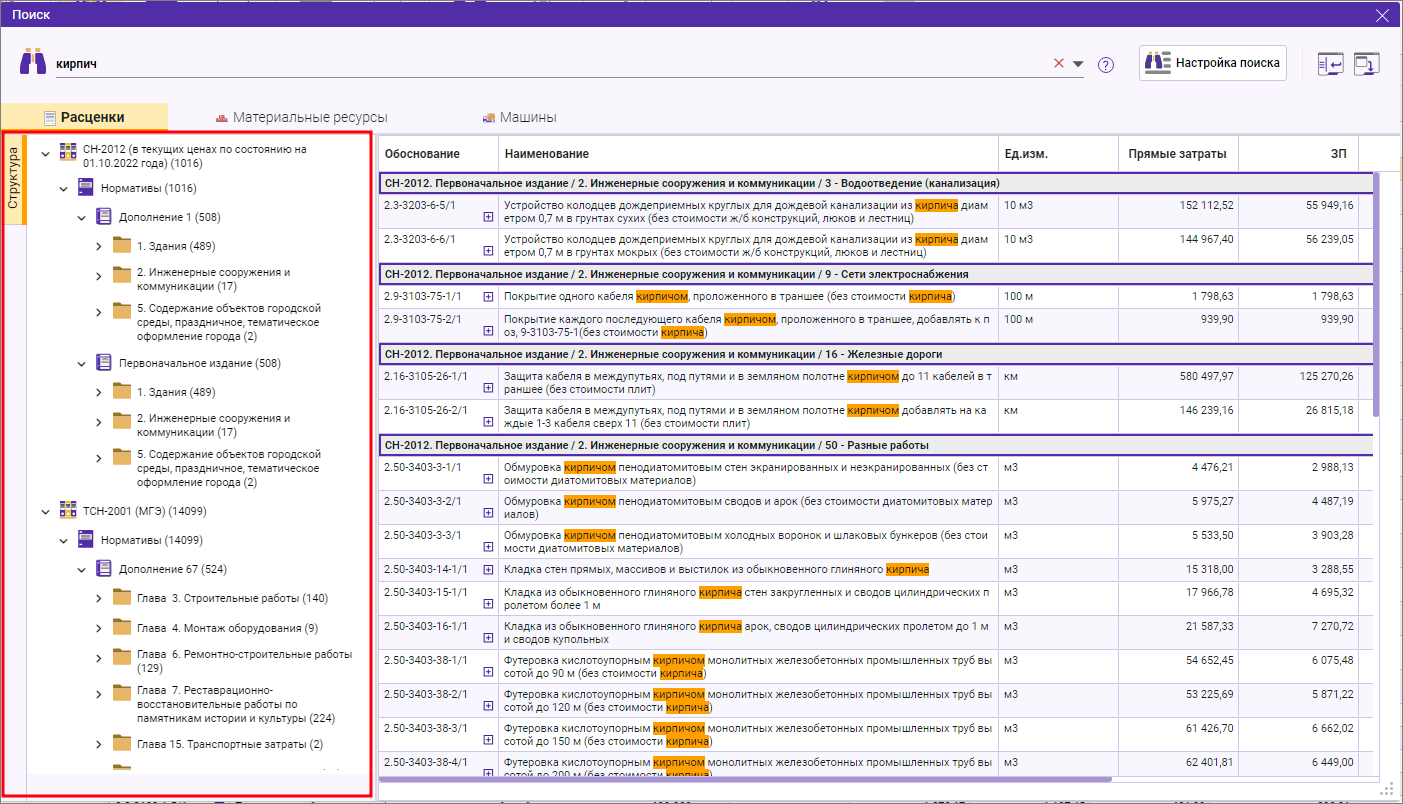Open the Настройка поиска button
1403x804 pixels.
1212,62
